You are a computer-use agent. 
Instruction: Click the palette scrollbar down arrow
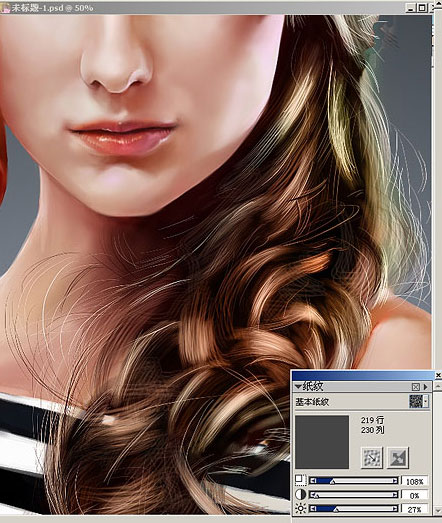[x=438, y=510]
